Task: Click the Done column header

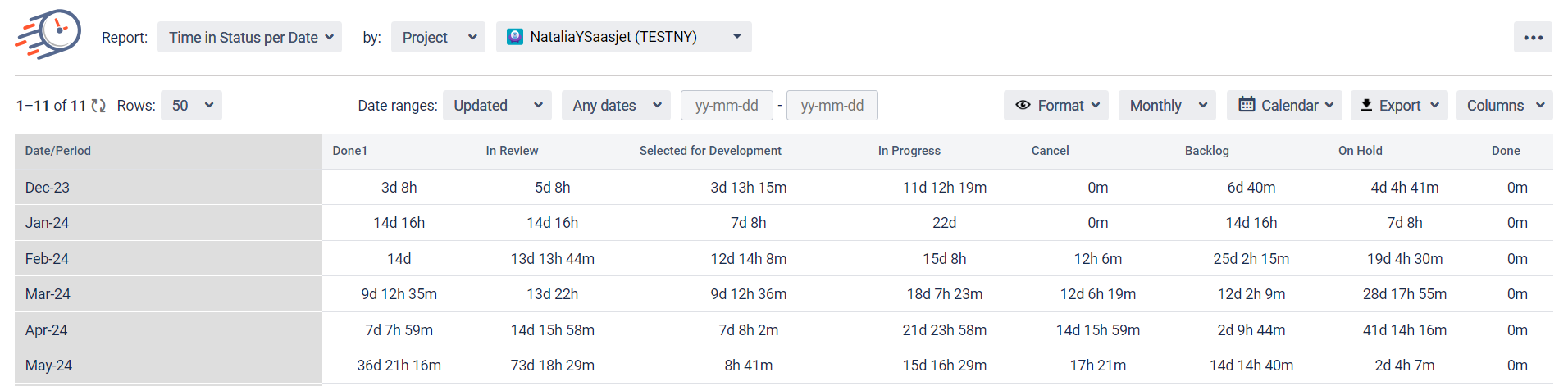Action: point(1506,151)
